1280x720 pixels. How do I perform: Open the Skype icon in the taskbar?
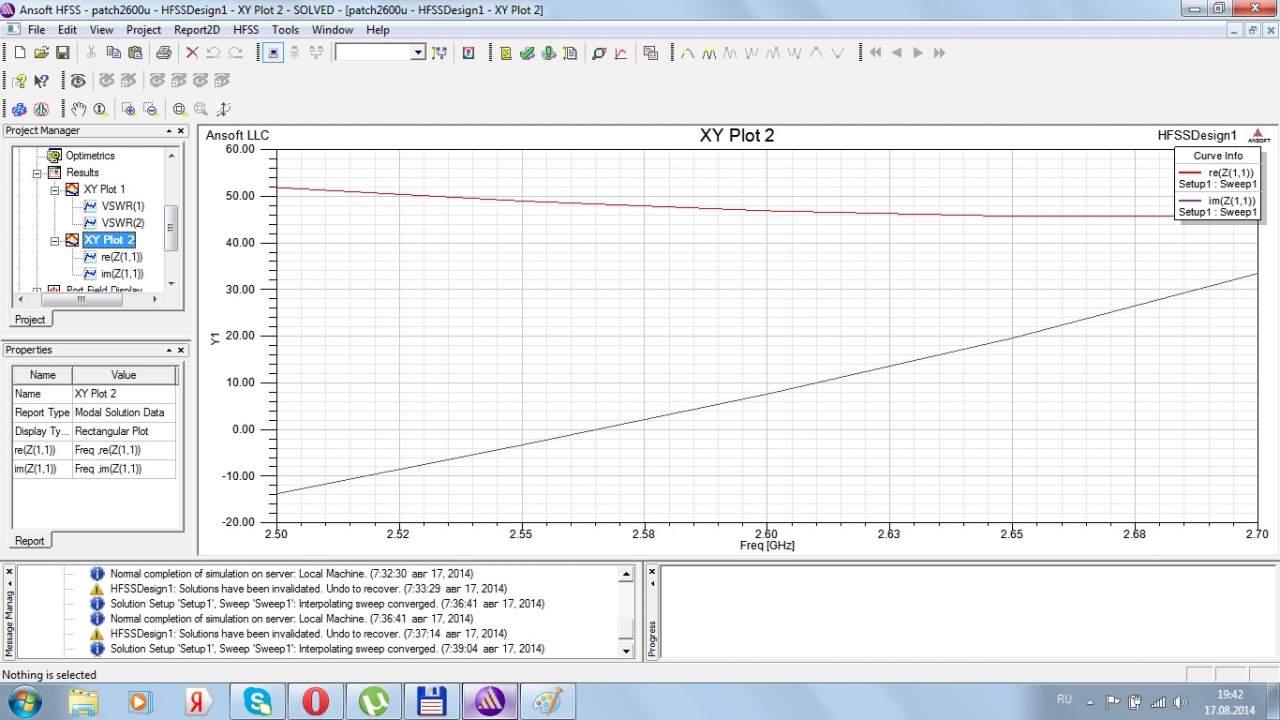[258, 701]
